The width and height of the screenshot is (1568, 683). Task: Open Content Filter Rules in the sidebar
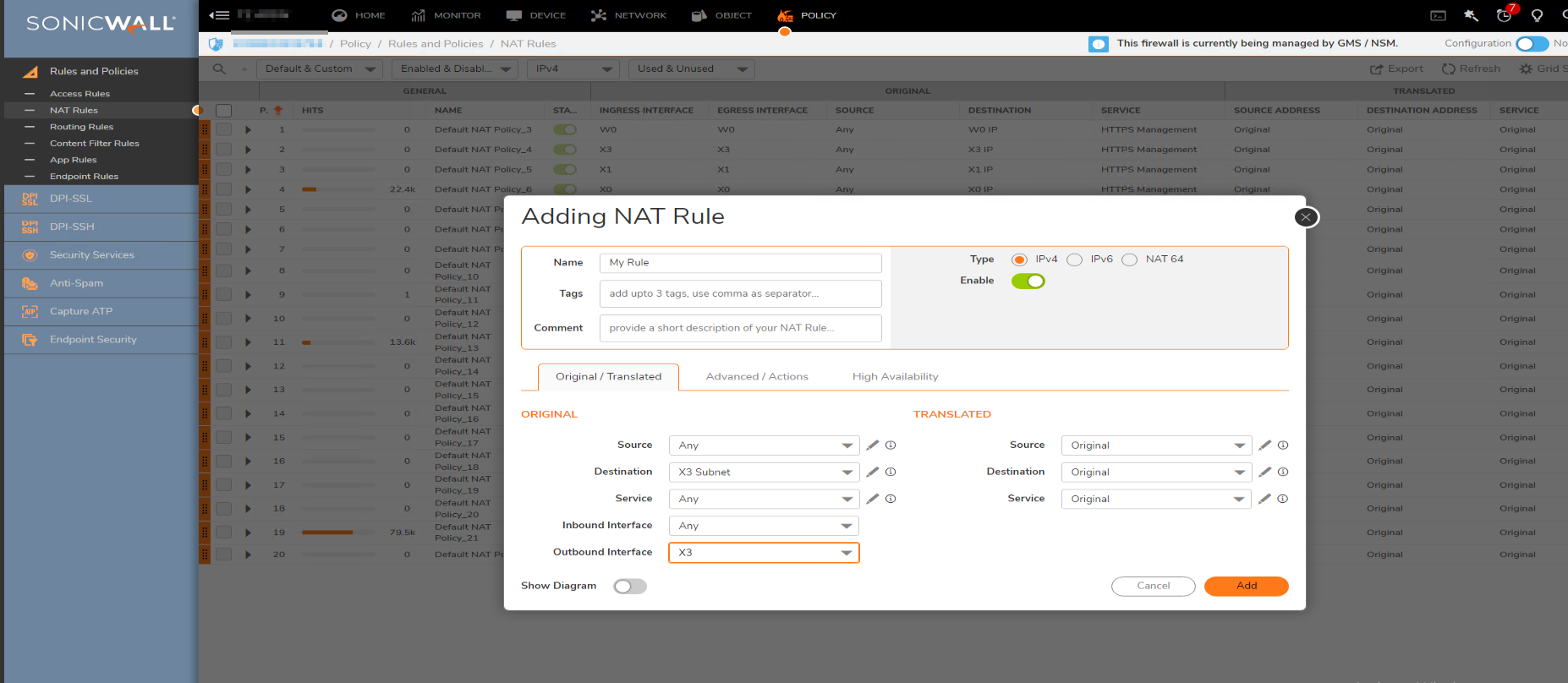[x=94, y=144]
